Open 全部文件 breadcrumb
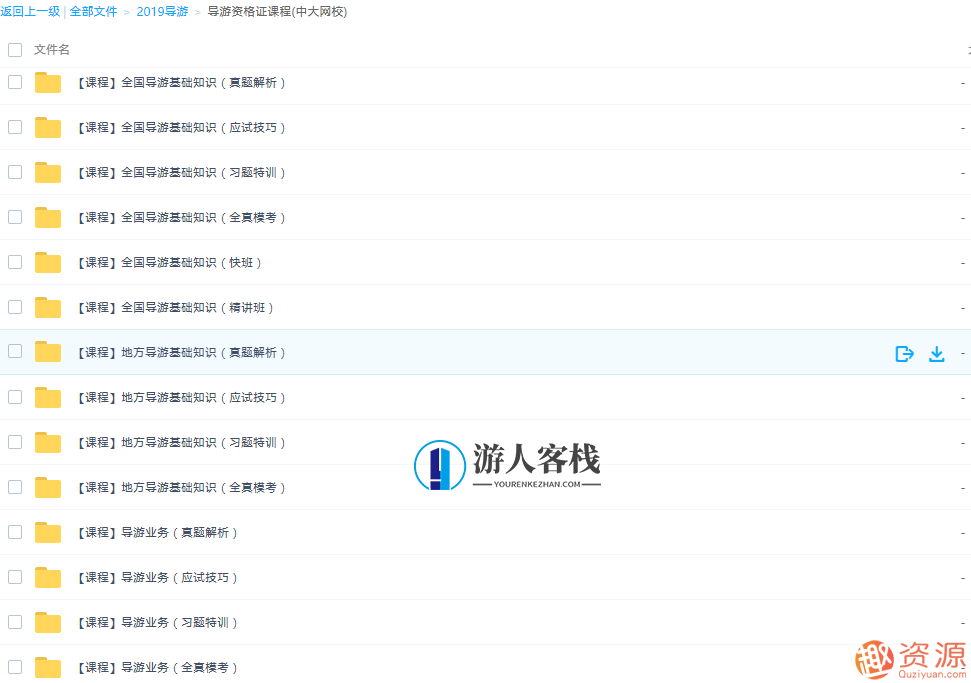The image size is (971, 683). pos(93,11)
